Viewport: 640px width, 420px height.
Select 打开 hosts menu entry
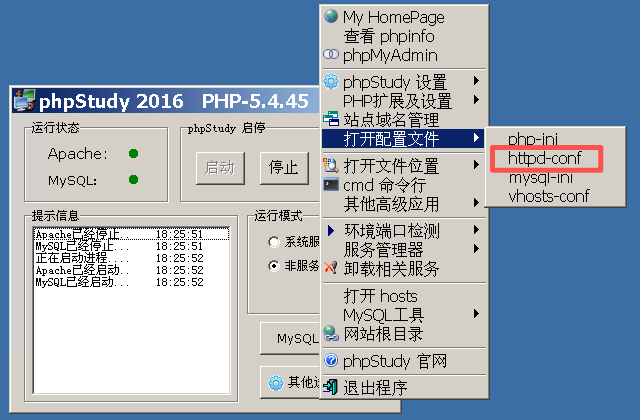click(404, 296)
